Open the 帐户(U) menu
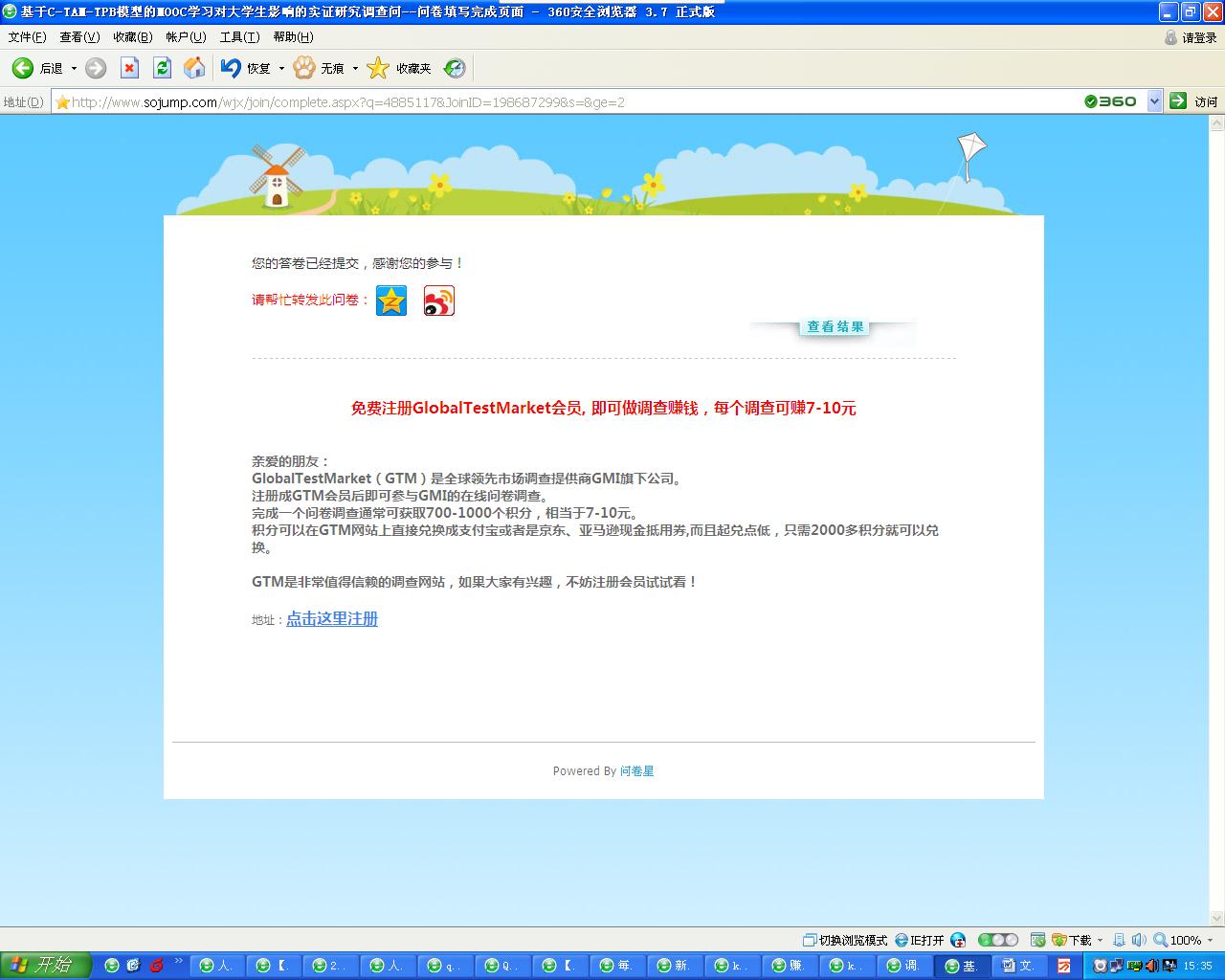 [186, 37]
